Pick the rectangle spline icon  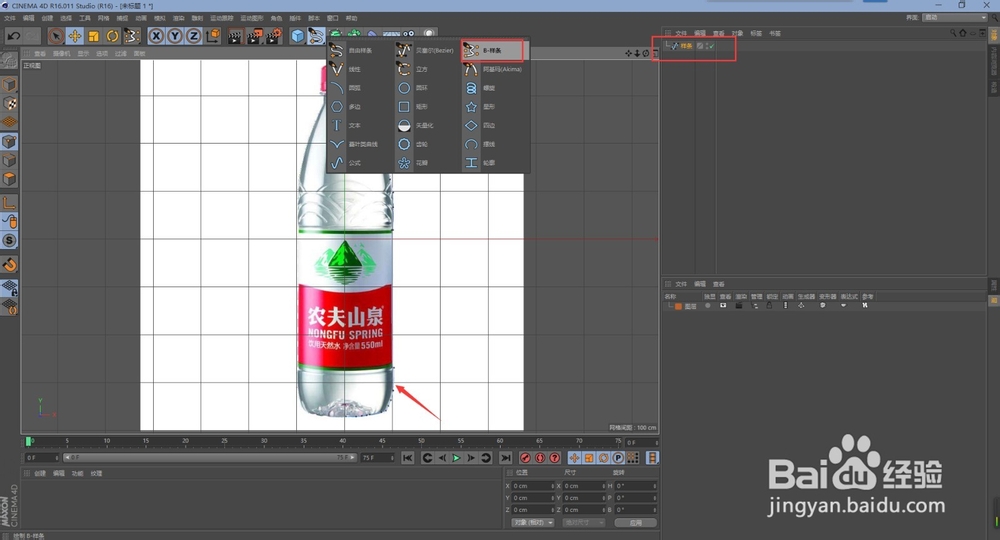click(404, 106)
